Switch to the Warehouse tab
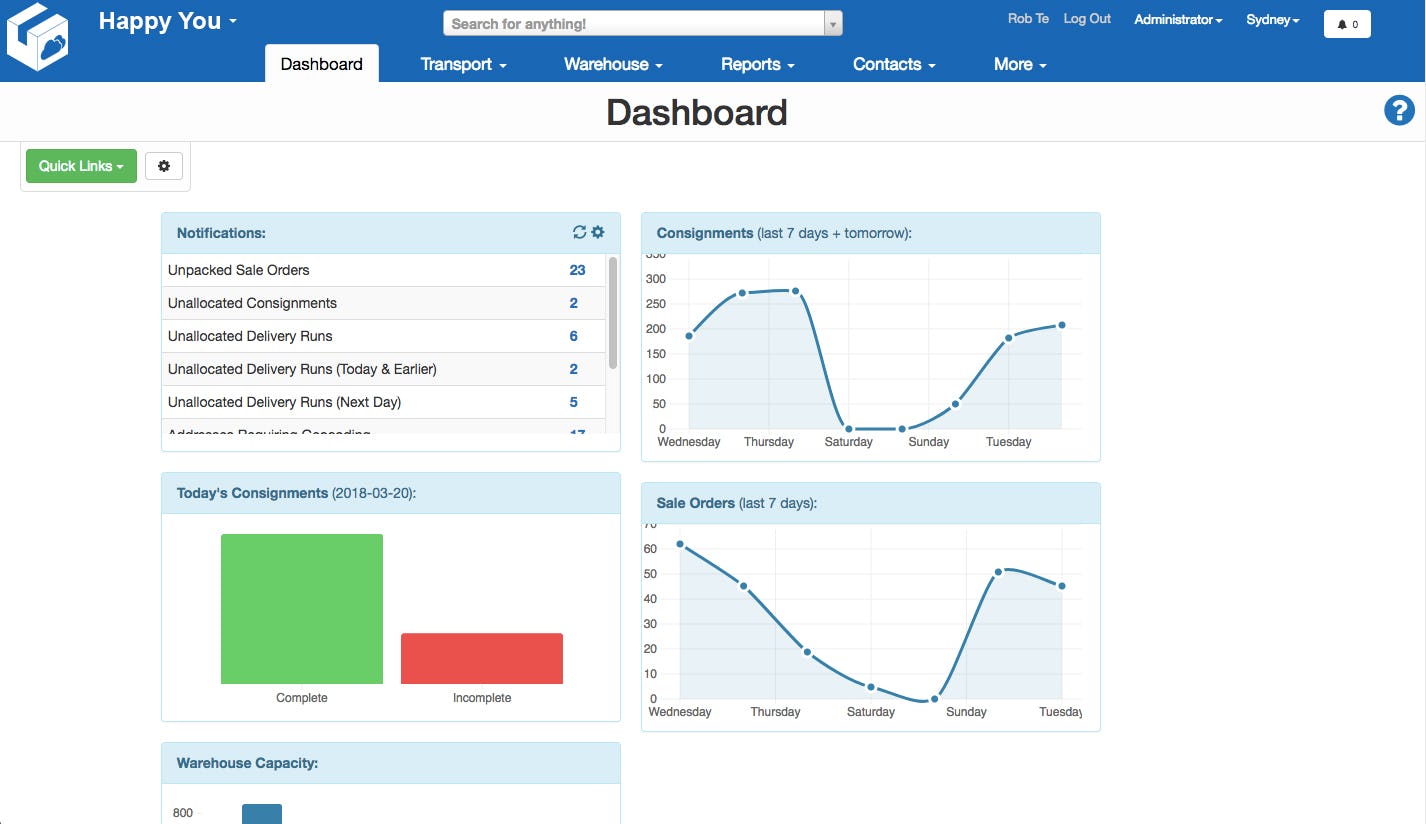 click(x=611, y=64)
